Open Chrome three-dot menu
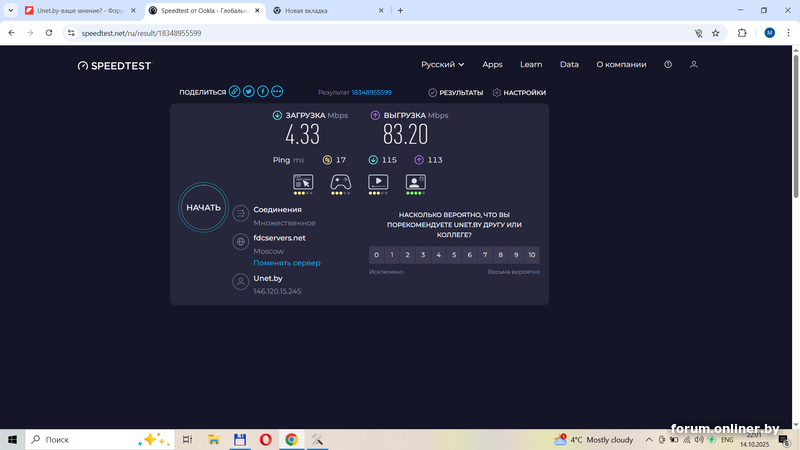 coord(788,33)
